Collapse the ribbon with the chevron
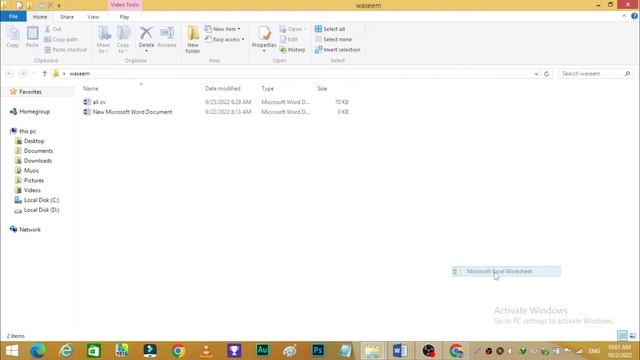Image resolution: width=640 pixels, height=360 pixels. (x=624, y=16)
